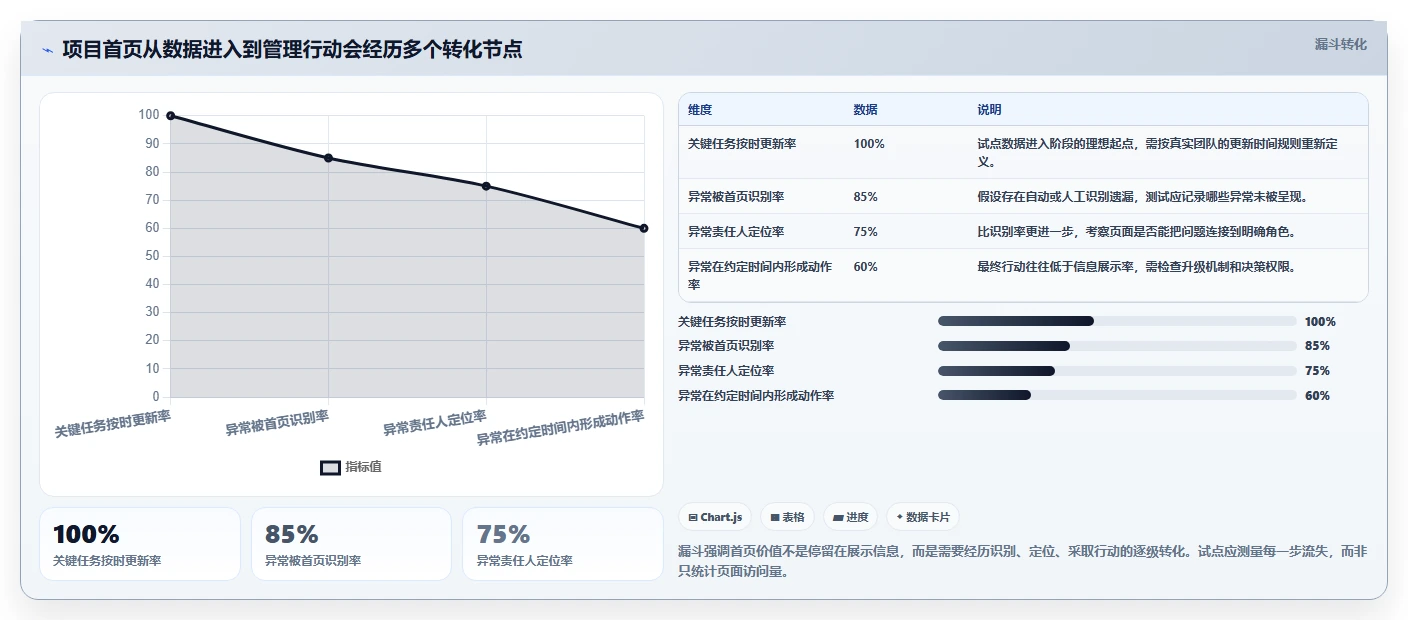Select the 进度 tag chip
This screenshot has height=620, width=1408.
point(850,517)
